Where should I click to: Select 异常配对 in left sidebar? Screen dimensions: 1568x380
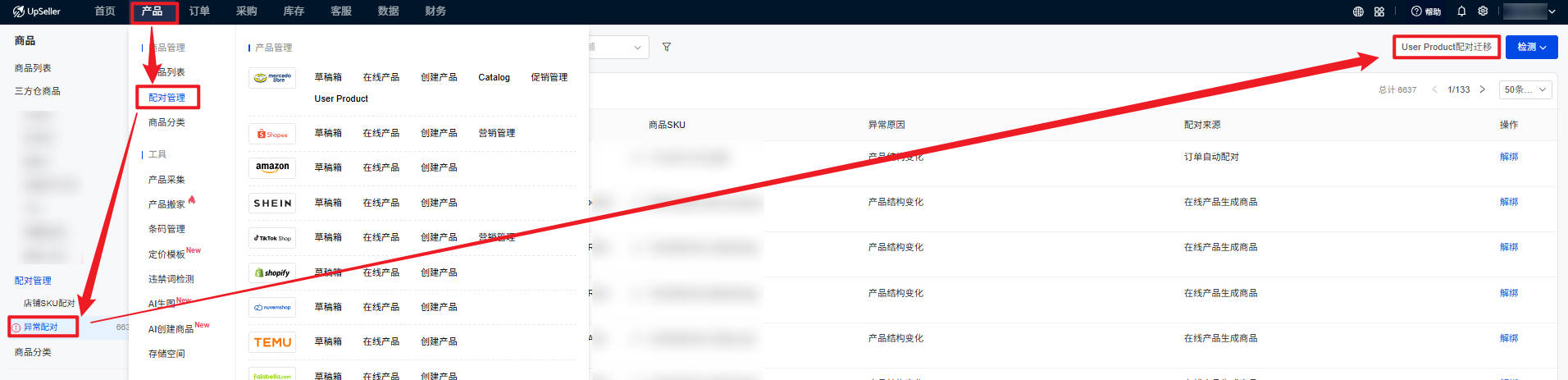[x=40, y=327]
